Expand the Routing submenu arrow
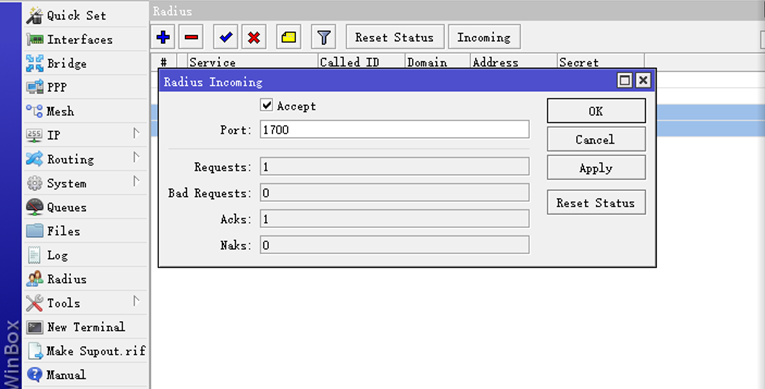 click(136, 157)
